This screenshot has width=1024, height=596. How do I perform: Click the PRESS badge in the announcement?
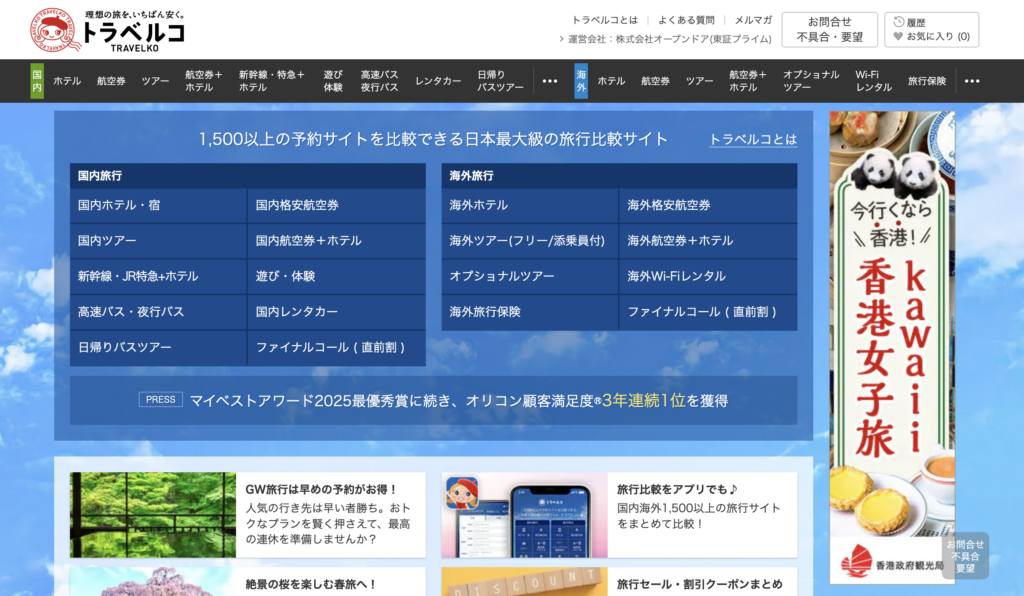pyautogui.click(x=160, y=400)
